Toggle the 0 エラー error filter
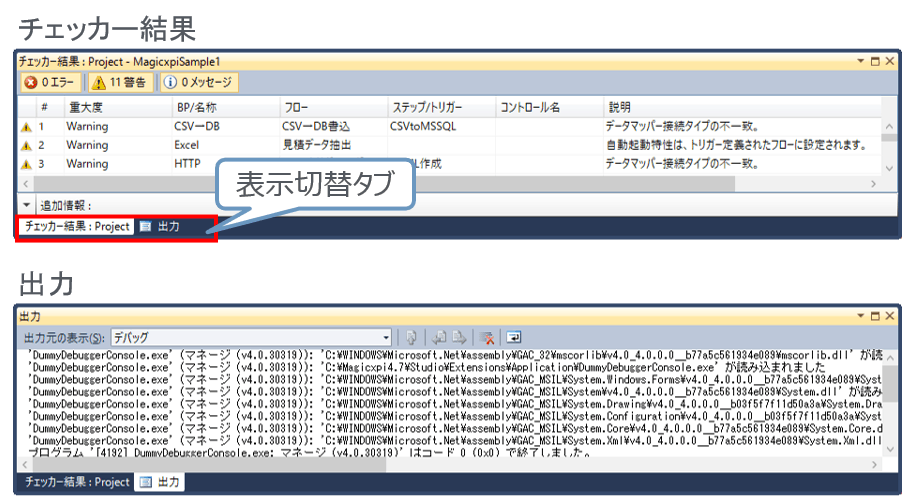The height and width of the screenshot is (496, 902). pos(52,82)
